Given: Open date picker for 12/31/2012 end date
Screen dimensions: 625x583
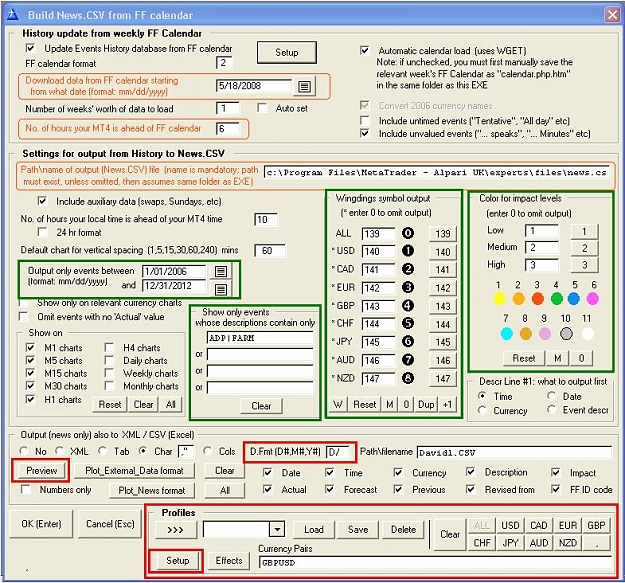Looking at the screenshot, I should point(221,289).
